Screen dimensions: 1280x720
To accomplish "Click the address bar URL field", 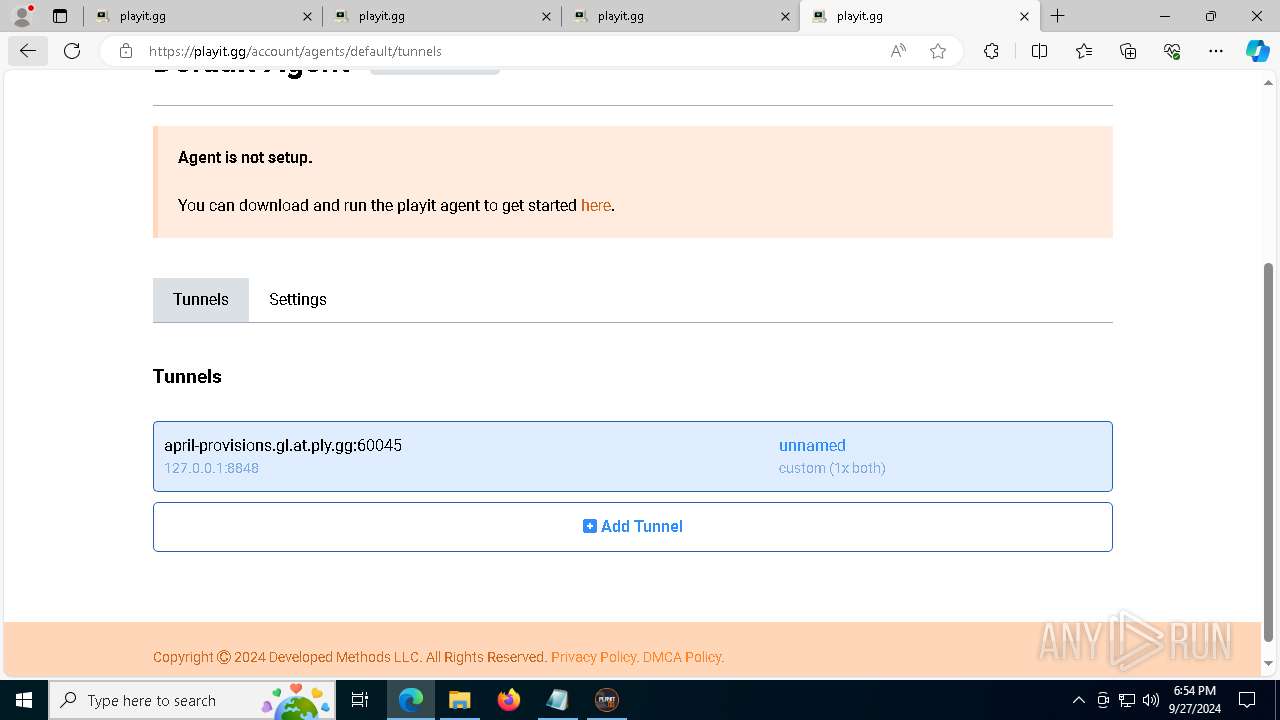I will click(x=510, y=51).
